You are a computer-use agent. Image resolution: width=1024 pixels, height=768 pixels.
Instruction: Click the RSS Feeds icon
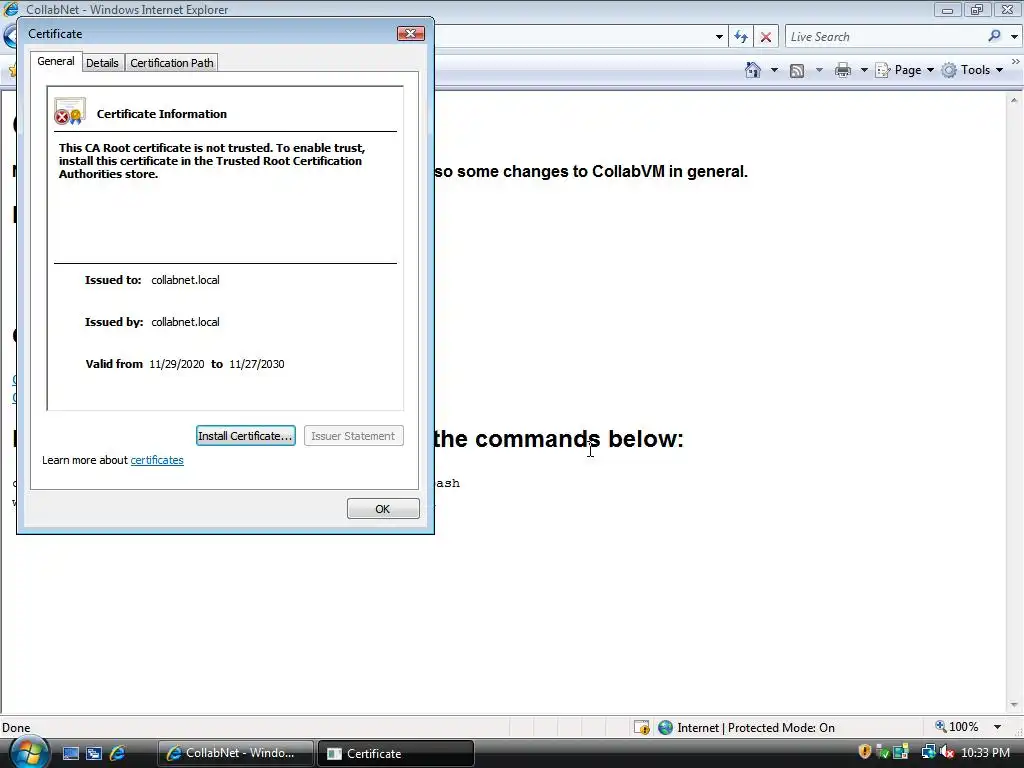797,71
